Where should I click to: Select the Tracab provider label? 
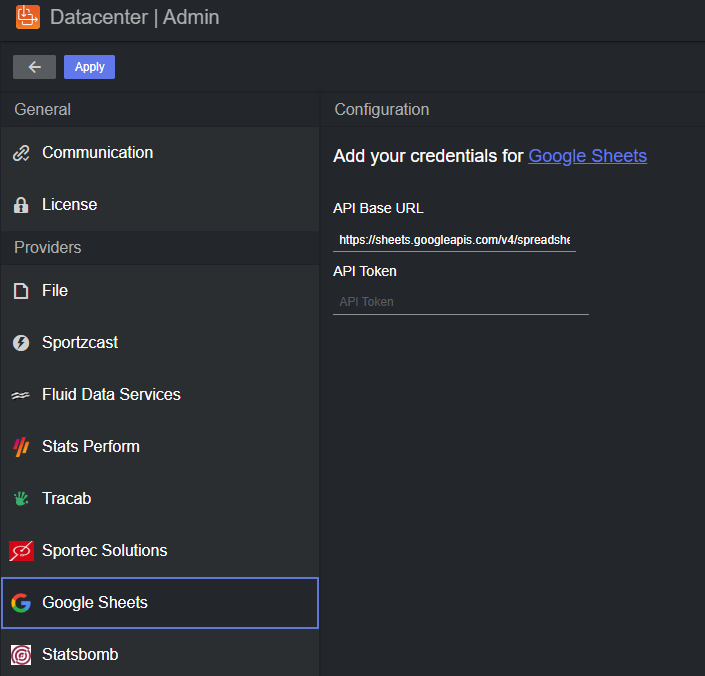click(66, 499)
